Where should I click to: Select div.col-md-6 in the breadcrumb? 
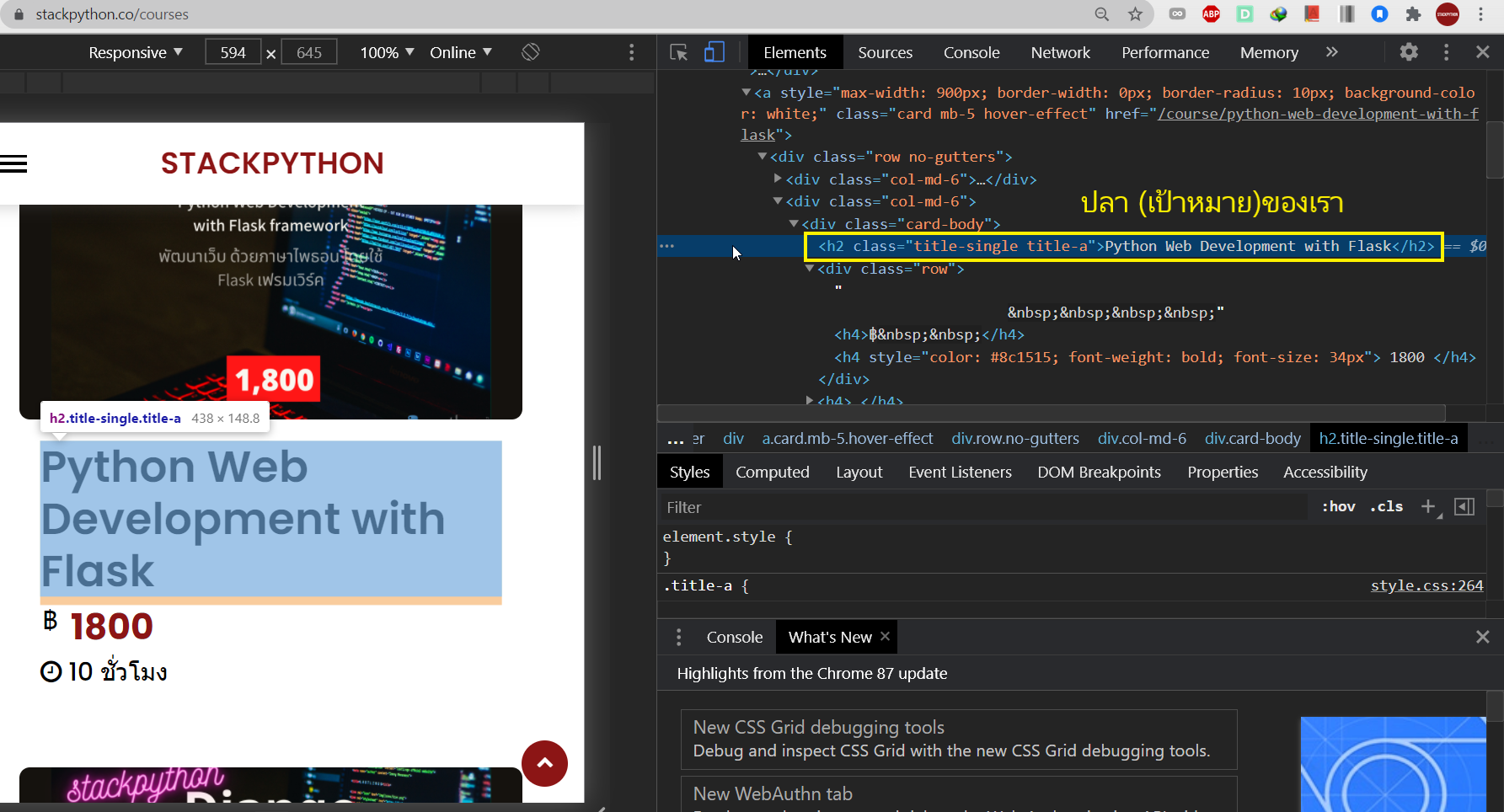tap(1142, 439)
